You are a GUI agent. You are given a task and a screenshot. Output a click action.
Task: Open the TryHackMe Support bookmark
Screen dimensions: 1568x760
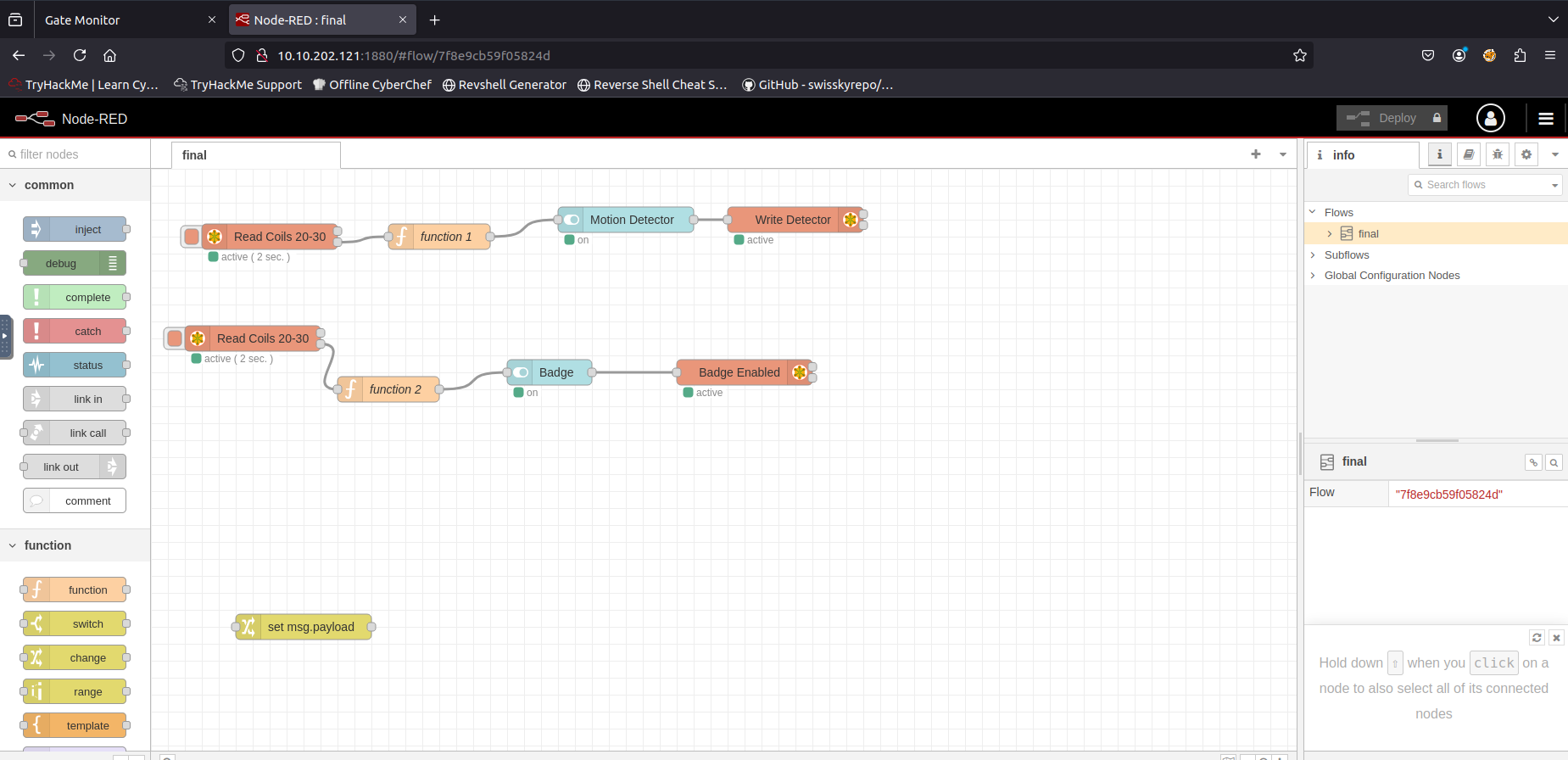point(237,85)
